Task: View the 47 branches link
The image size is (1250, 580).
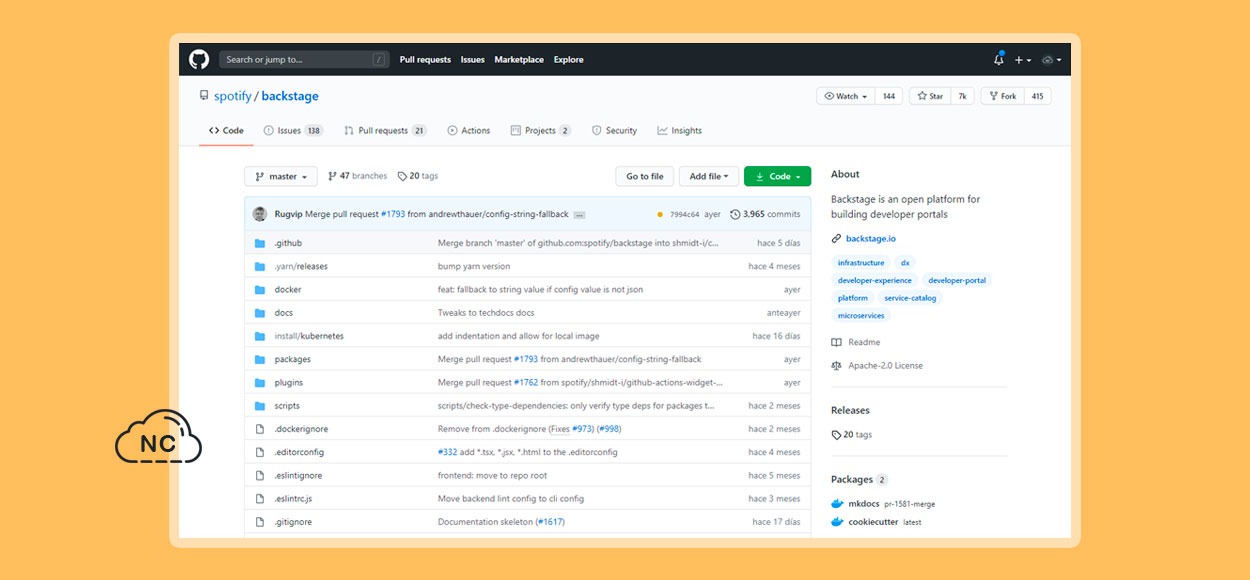Action: (358, 176)
